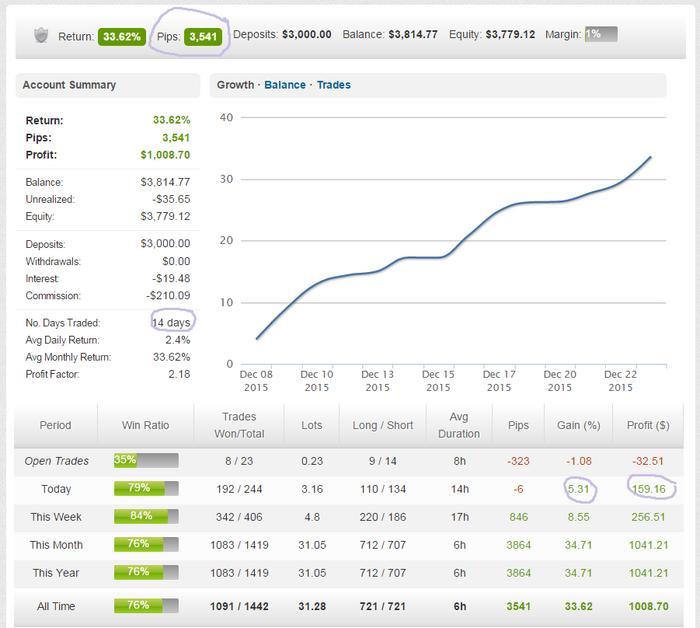The width and height of the screenshot is (700, 628).
Task: Click the Profit ($) column header
Action: point(648,425)
